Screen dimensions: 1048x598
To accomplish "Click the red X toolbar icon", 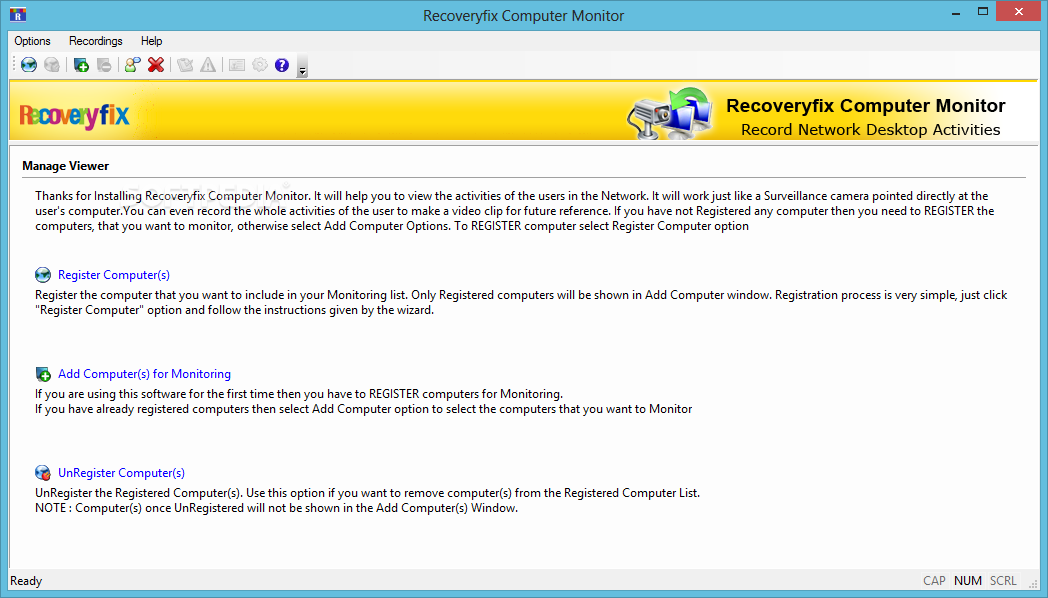I will click(156, 65).
